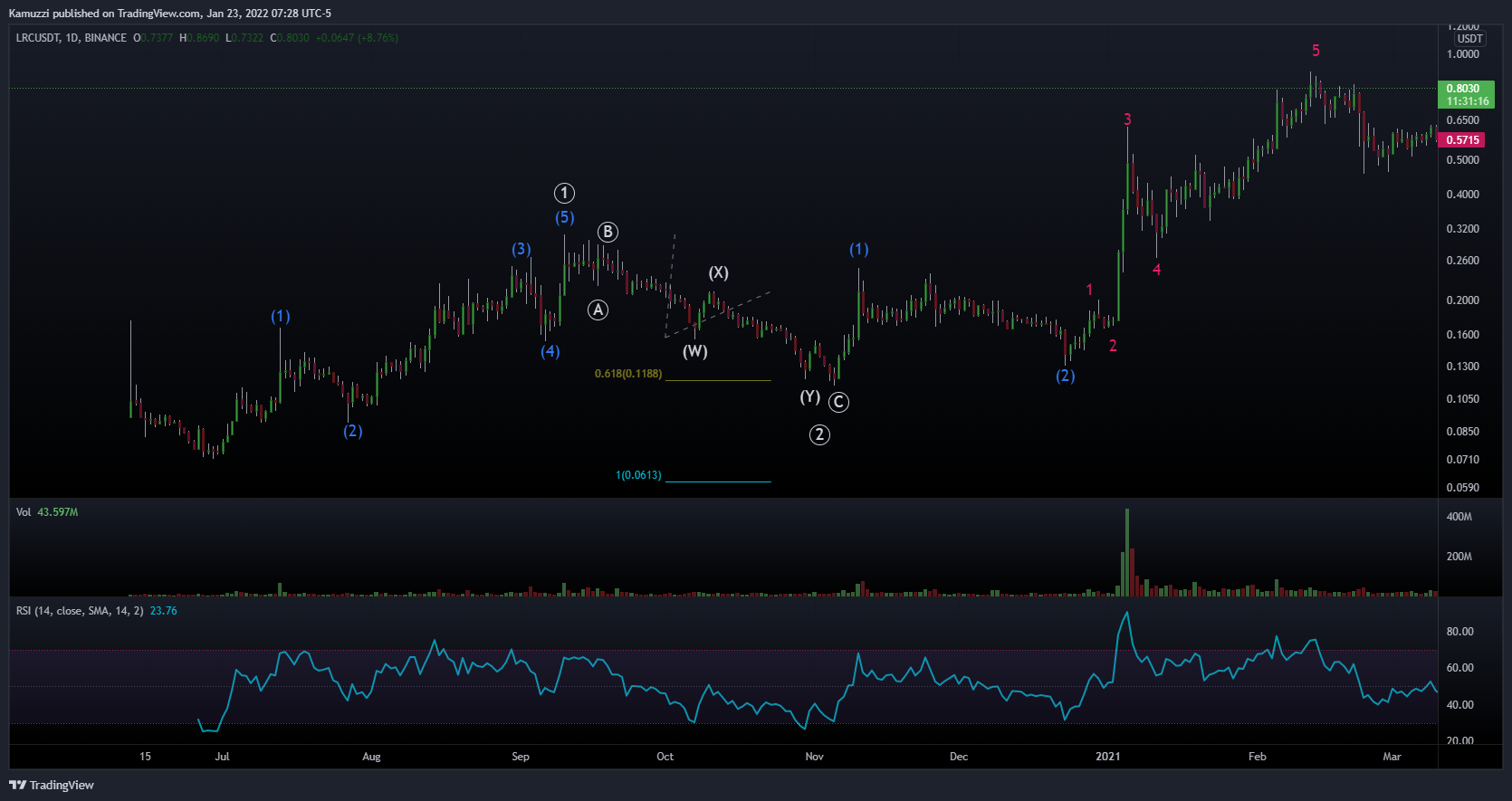Open the LRCUSDT, 1D, BINANCE symbol label

pyautogui.click(x=72, y=38)
